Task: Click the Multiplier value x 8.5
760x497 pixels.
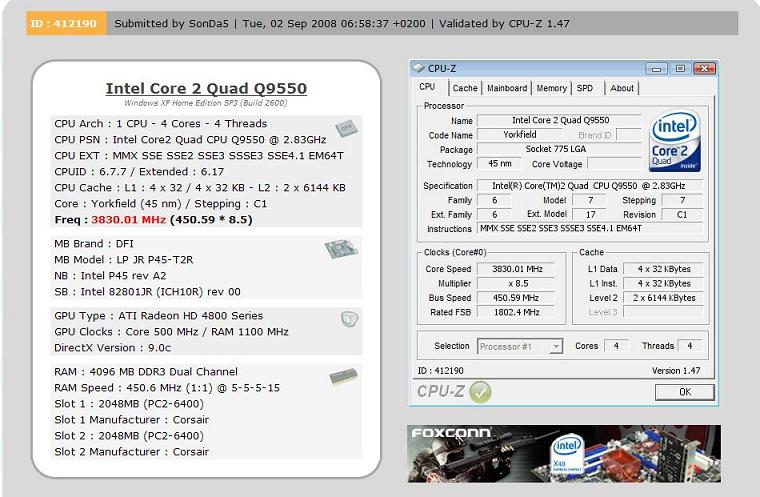Action: (x=516, y=284)
